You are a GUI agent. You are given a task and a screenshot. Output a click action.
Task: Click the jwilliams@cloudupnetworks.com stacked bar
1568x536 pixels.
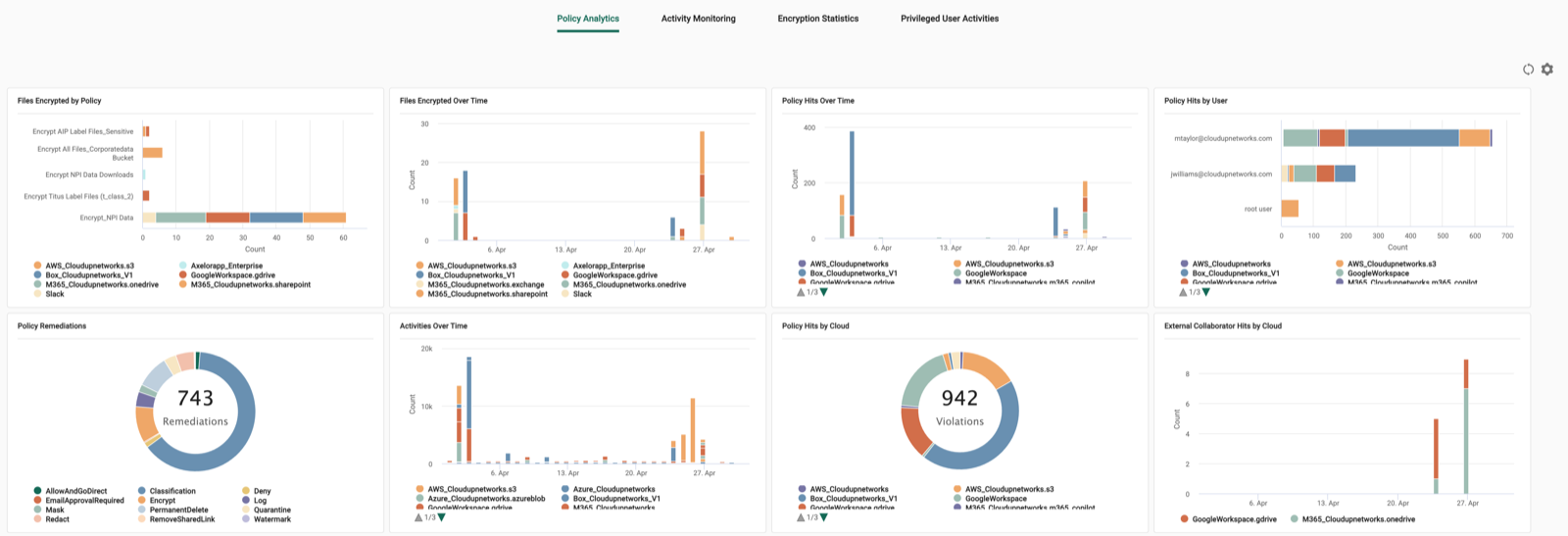[x=1319, y=173]
